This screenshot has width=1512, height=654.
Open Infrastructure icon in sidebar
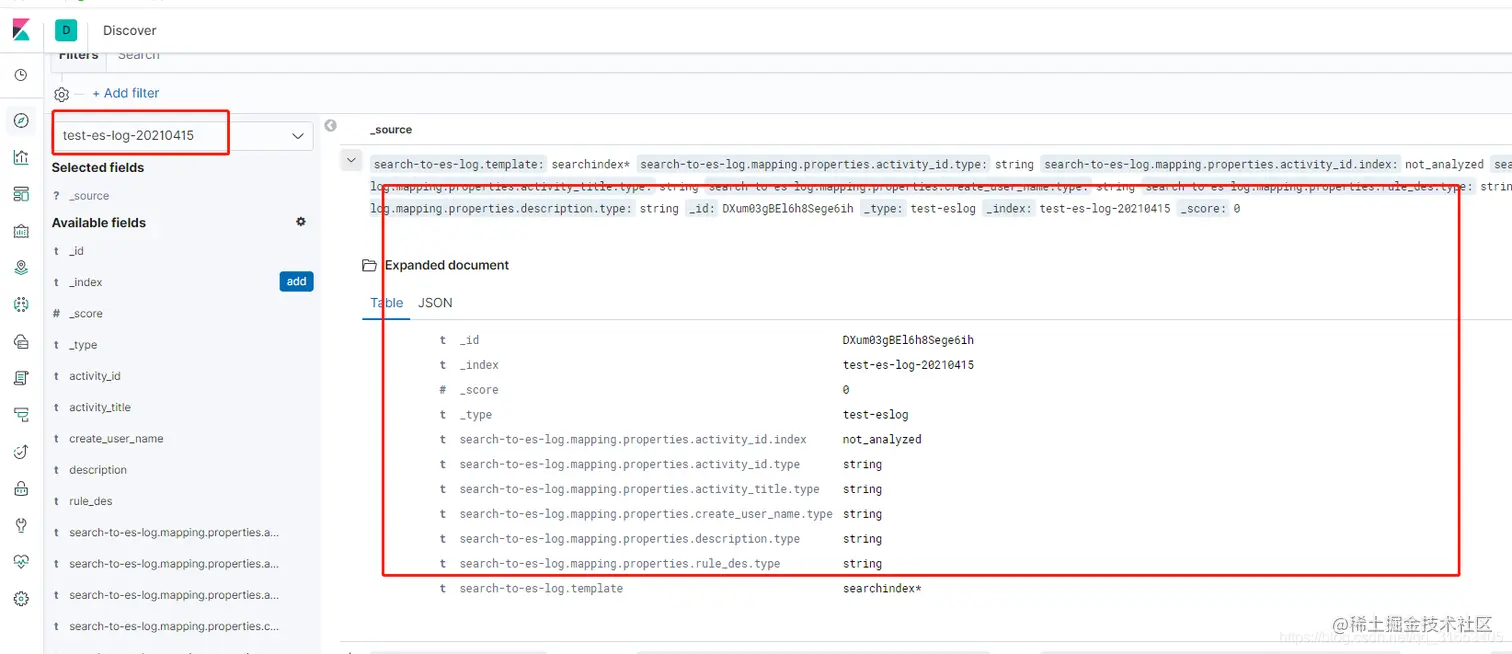click(x=21, y=341)
